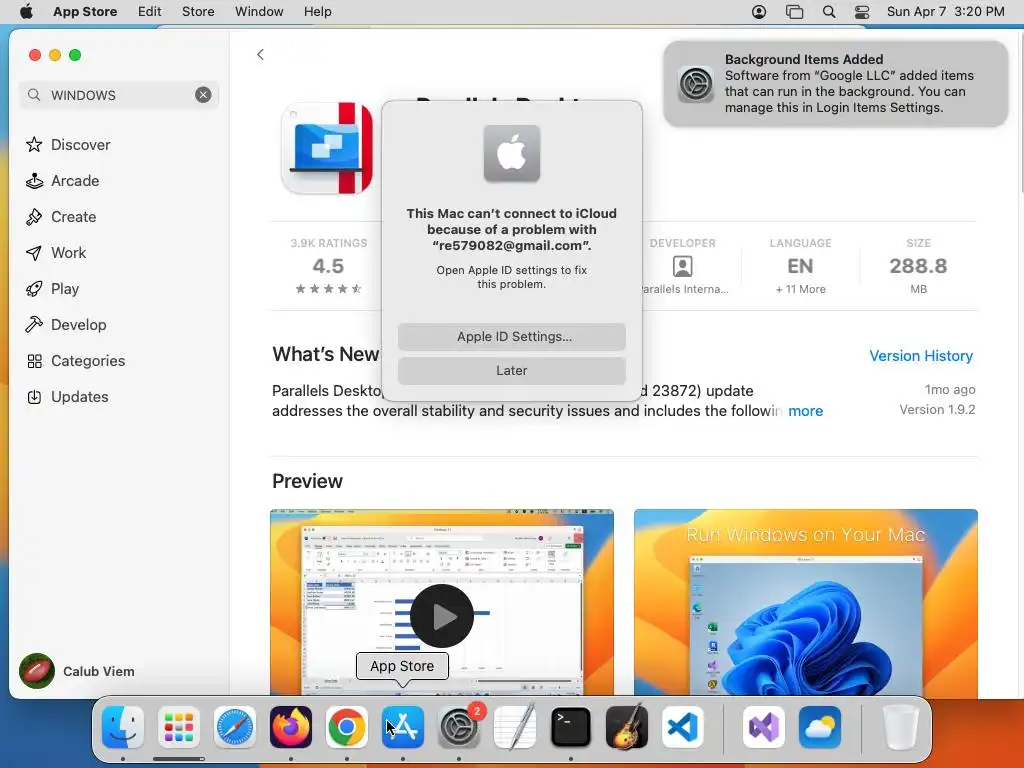1024x768 pixels.
Task: Clear the WINDOWS search text
Action: pyautogui.click(x=203, y=95)
